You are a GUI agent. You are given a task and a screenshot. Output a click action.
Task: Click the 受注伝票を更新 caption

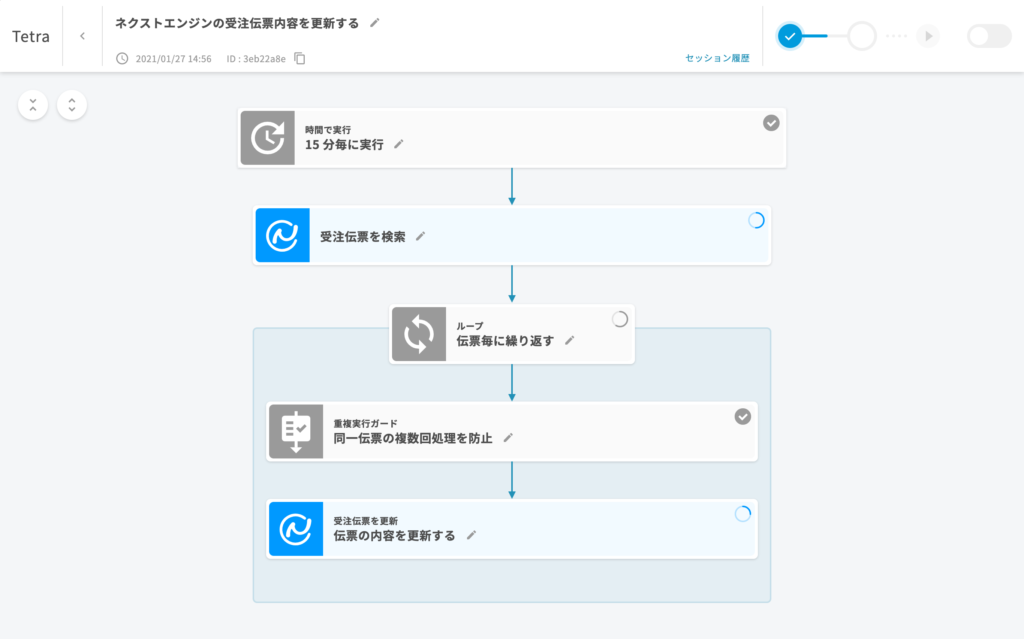point(365,521)
